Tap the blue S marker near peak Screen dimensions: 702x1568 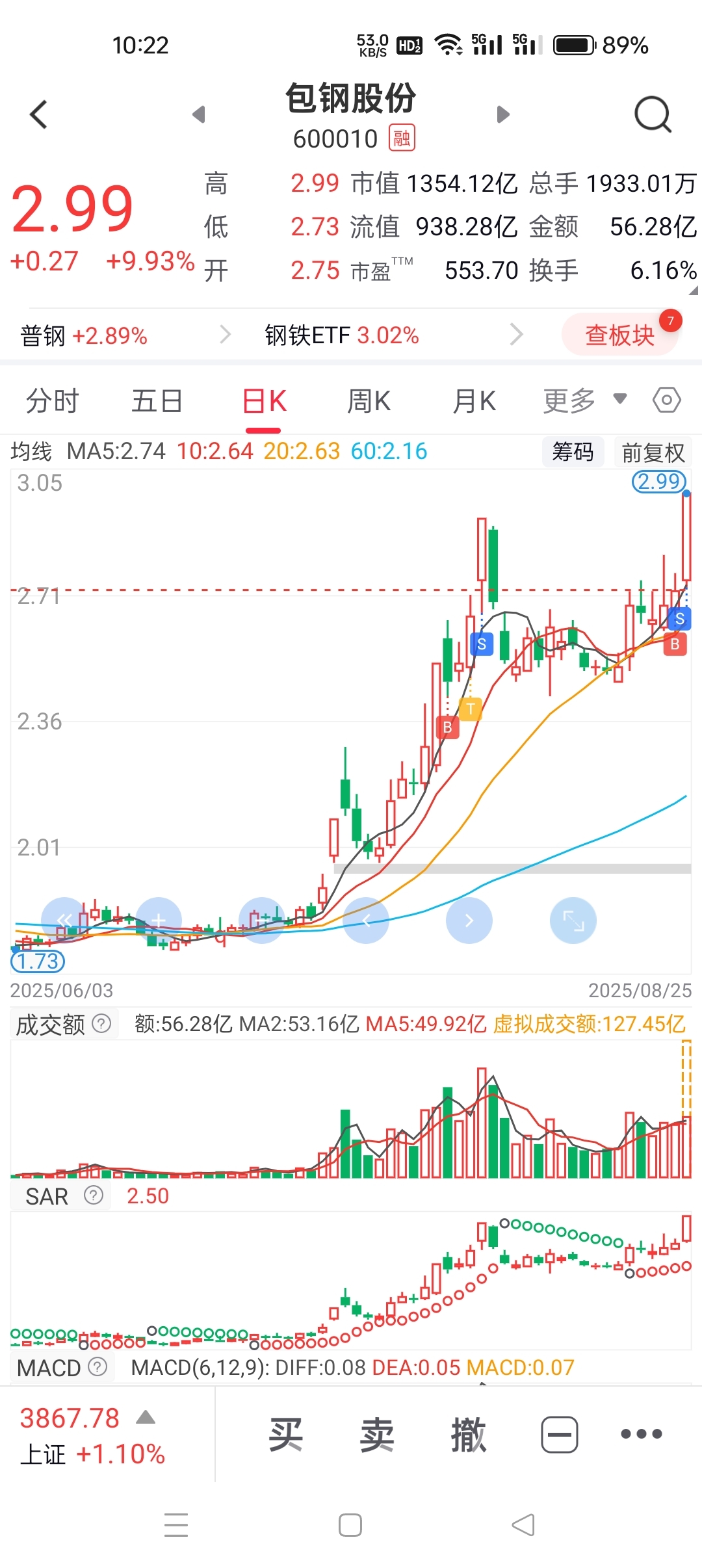[482, 644]
